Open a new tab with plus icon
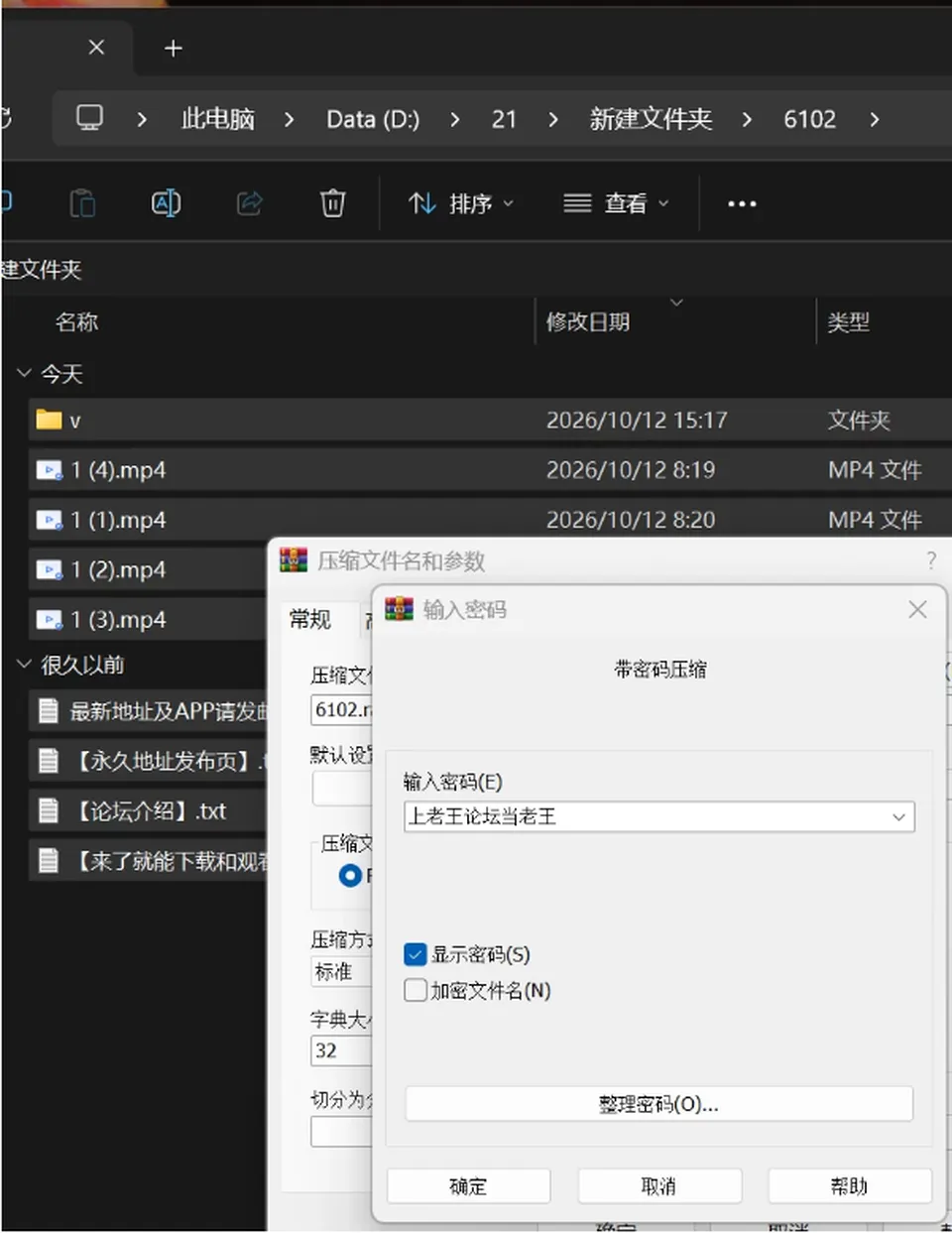Viewport: 952px width, 1233px height. [x=174, y=48]
